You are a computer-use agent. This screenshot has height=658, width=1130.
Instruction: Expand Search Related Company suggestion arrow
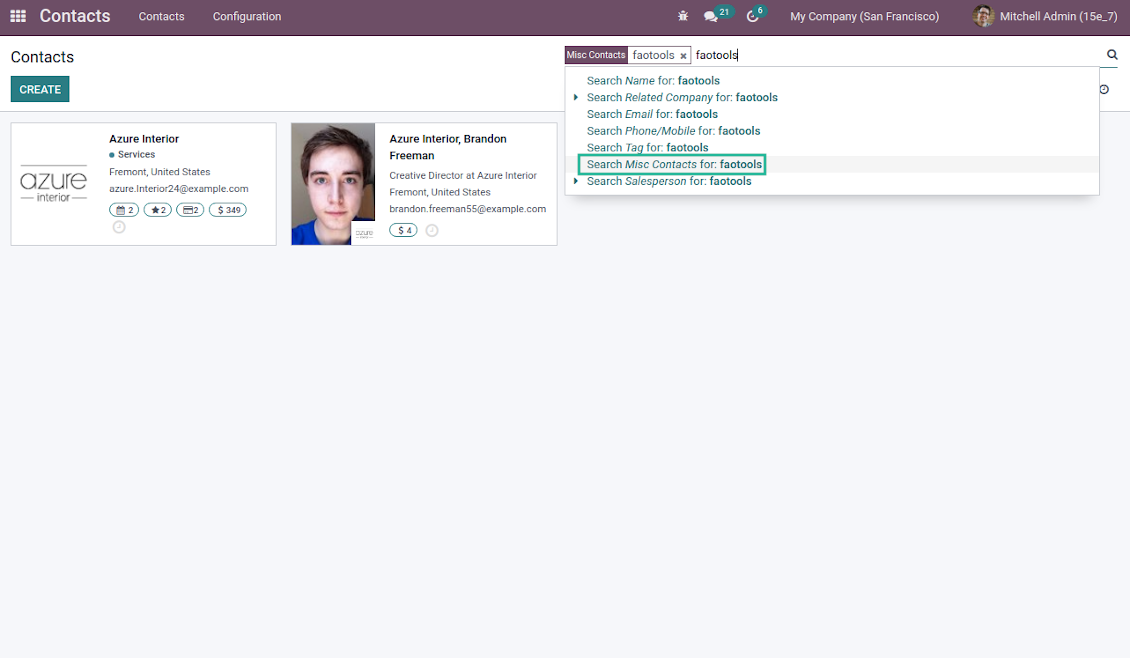coord(576,97)
